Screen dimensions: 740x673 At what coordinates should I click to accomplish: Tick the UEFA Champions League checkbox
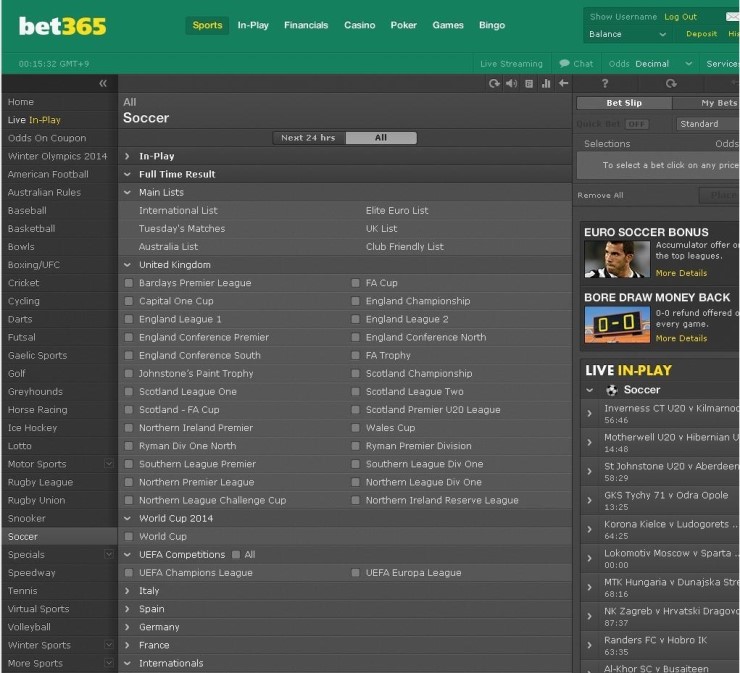pyautogui.click(x=128, y=572)
